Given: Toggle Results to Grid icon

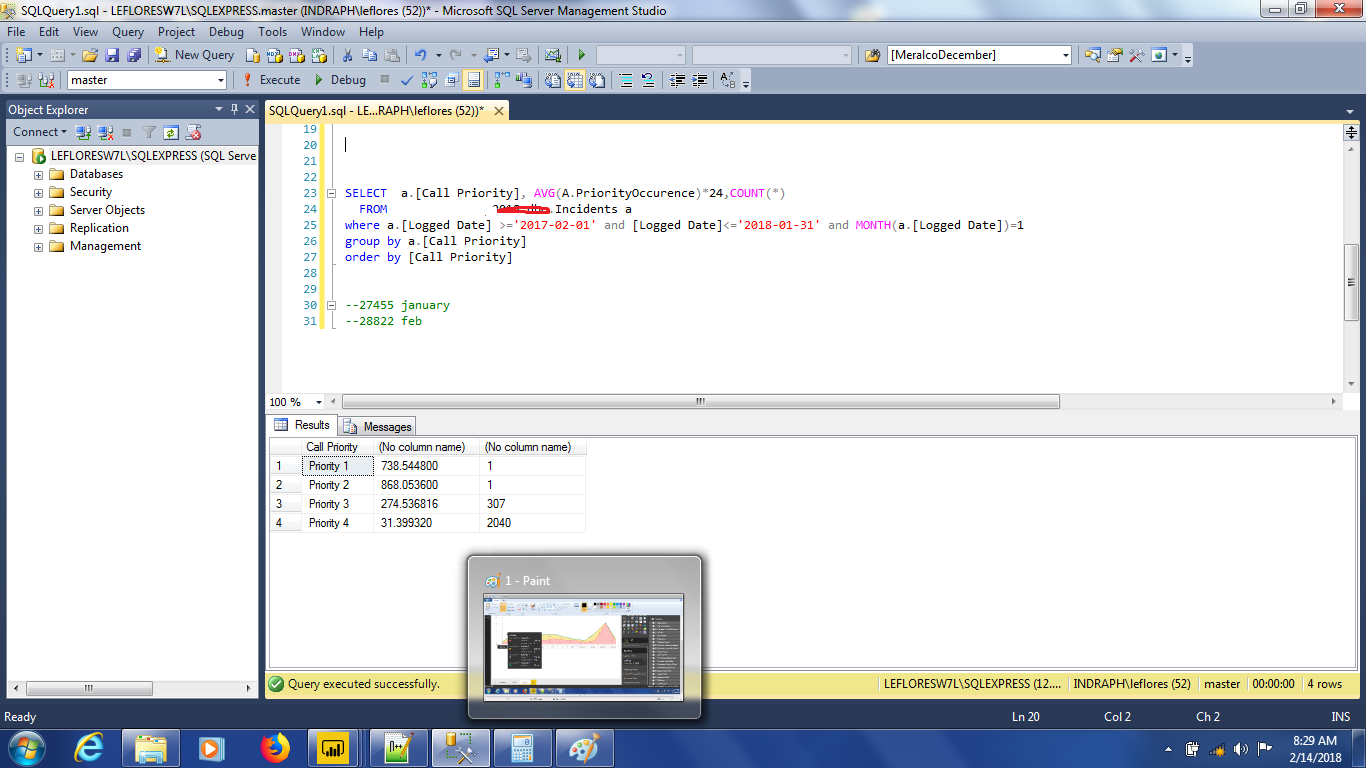Looking at the screenshot, I should 575,80.
